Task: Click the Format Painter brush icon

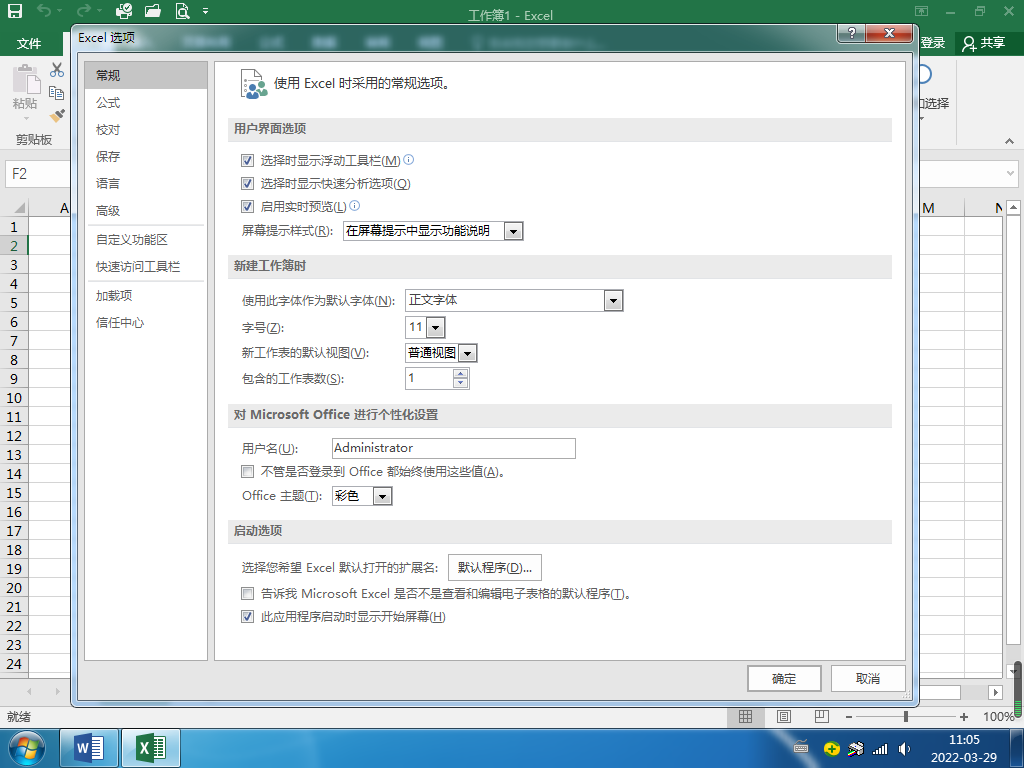Action: (x=57, y=116)
